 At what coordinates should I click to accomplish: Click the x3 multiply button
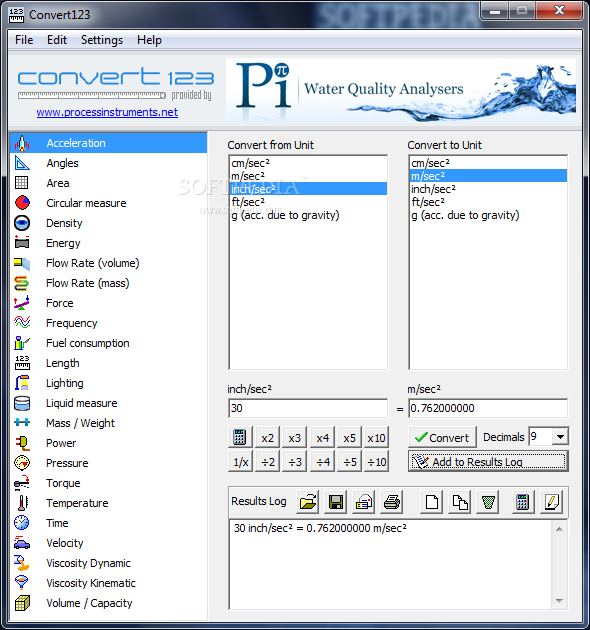point(295,437)
